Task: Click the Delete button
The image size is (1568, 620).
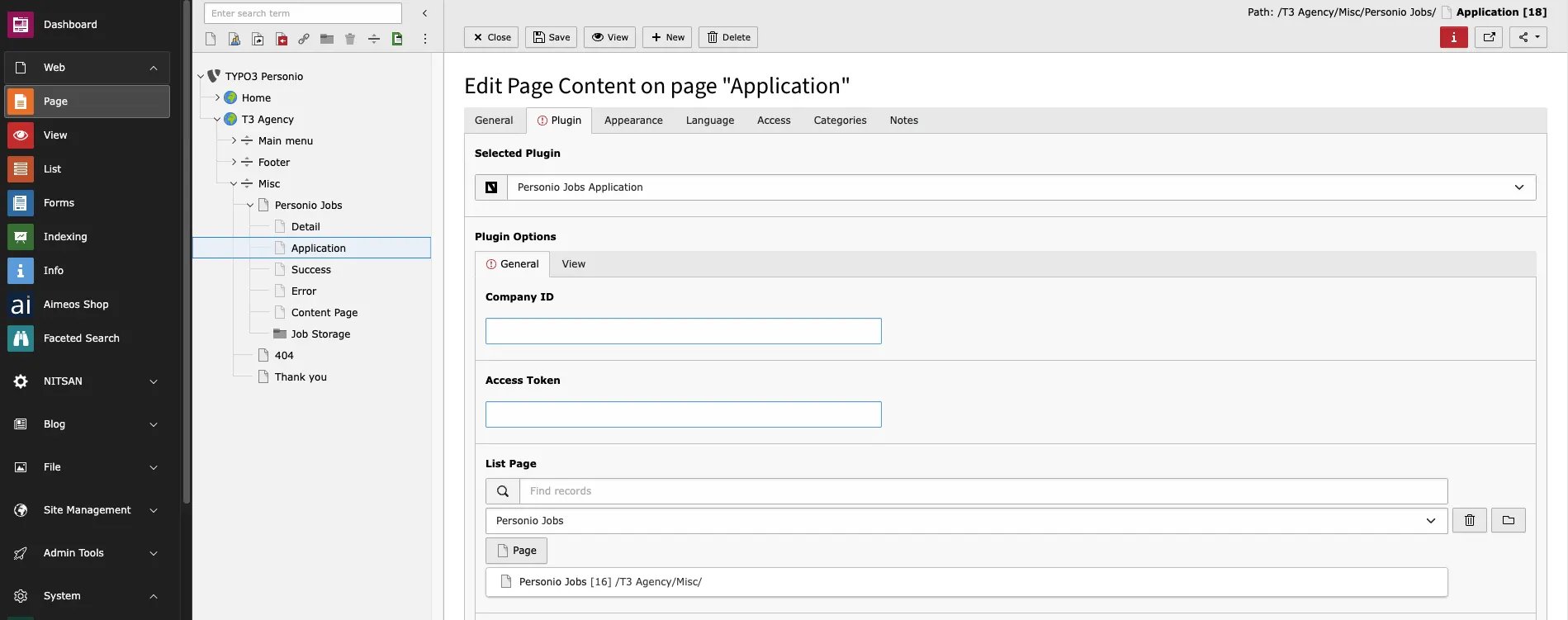Action: (x=728, y=37)
